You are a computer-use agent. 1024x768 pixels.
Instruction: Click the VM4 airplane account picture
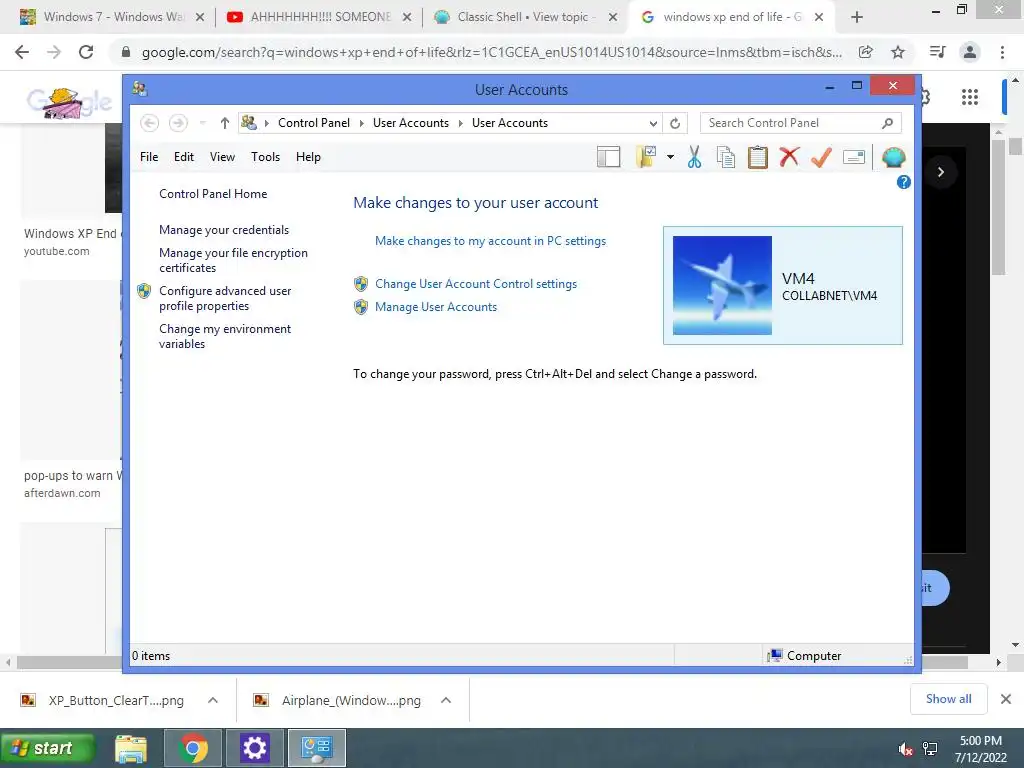722,285
